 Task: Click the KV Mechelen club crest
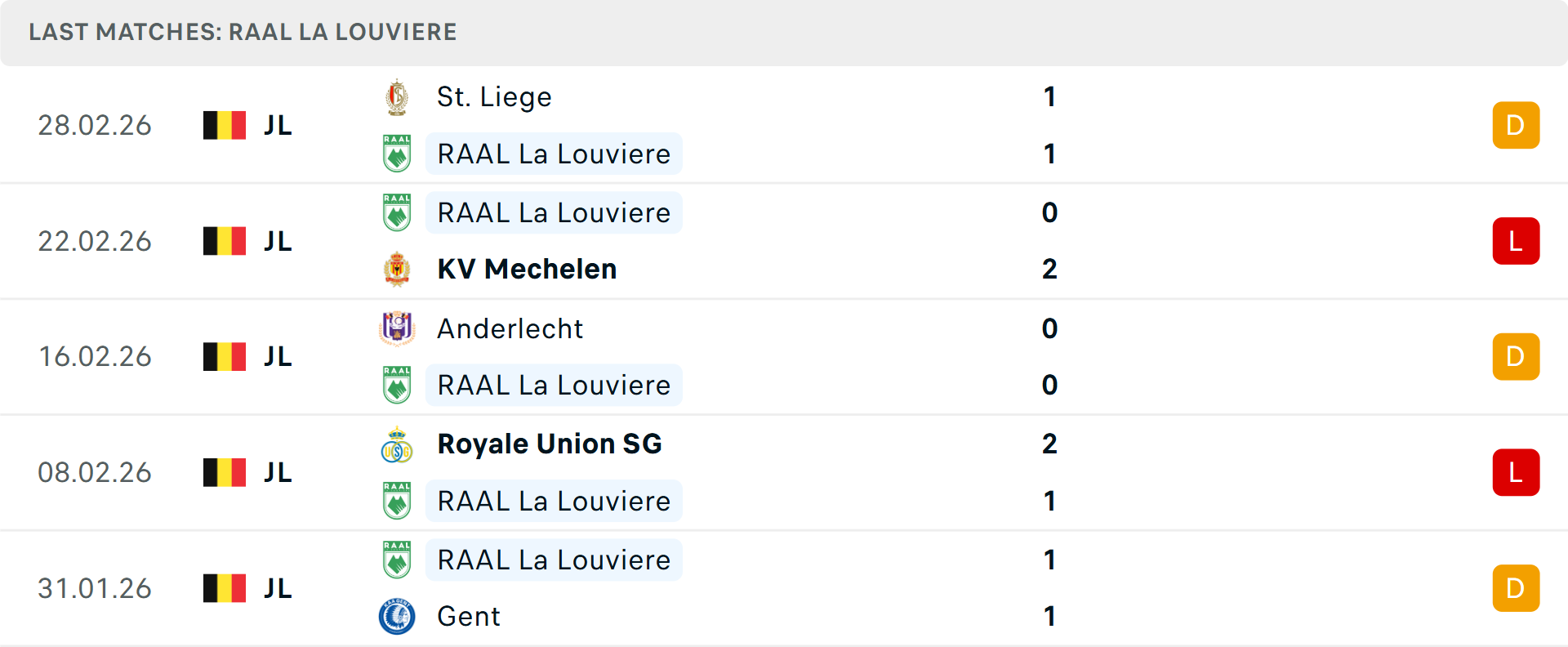pyautogui.click(x=397, y=269)
